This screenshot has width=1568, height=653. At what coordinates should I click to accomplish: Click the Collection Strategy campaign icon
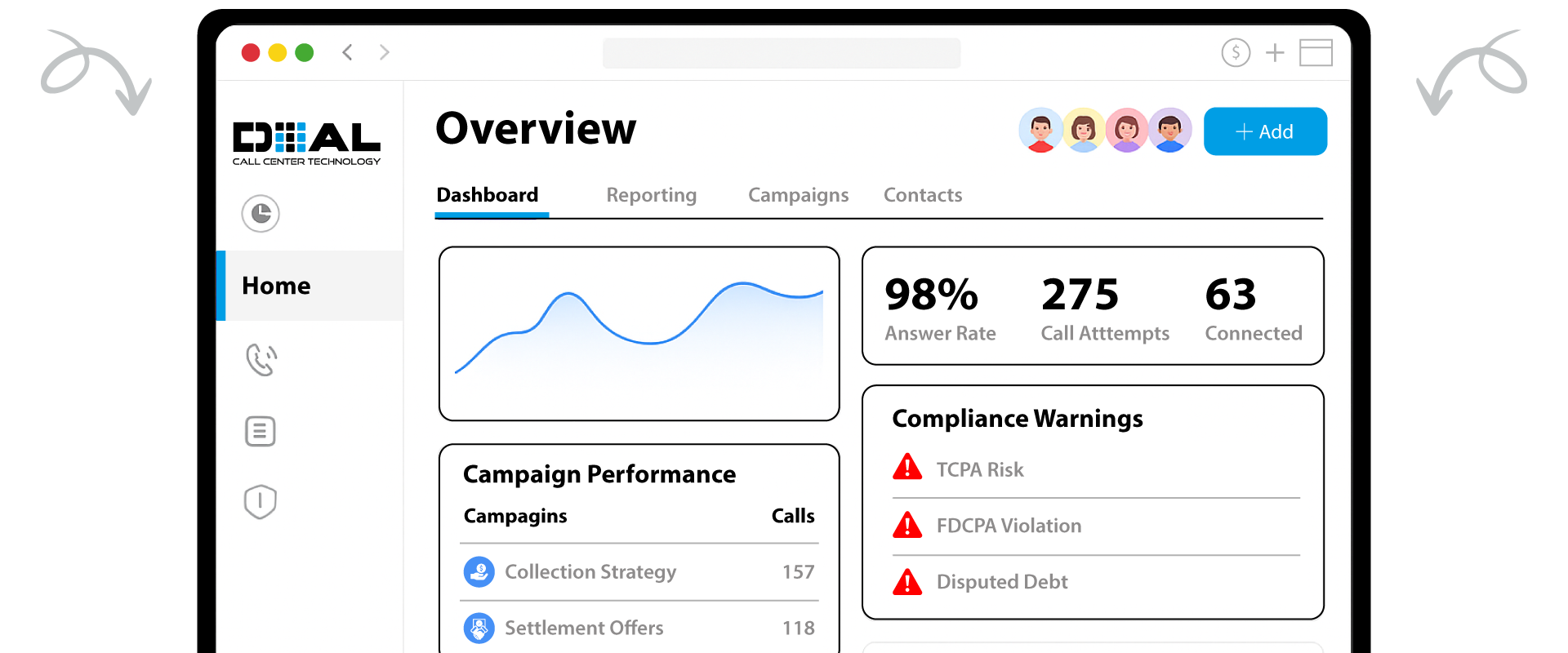coord(479,572)
